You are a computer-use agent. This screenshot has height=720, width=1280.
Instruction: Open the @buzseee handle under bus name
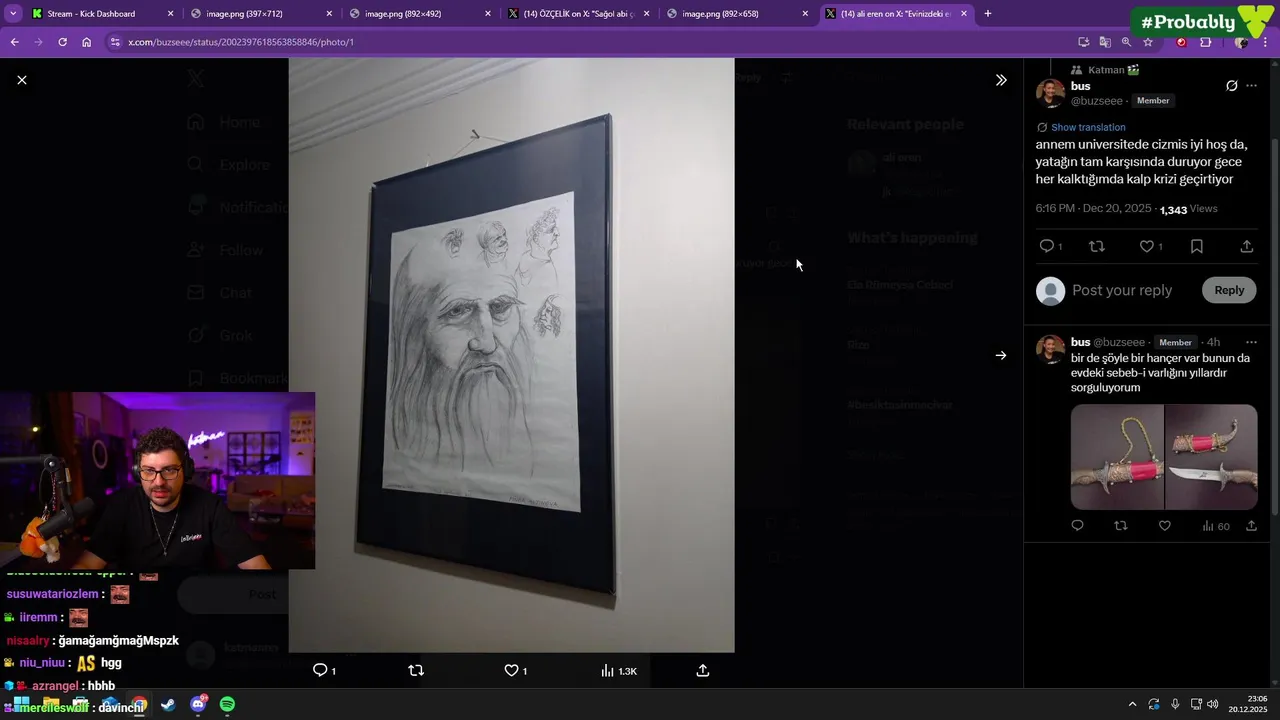pyautogui.click(x=1097, y=101)
